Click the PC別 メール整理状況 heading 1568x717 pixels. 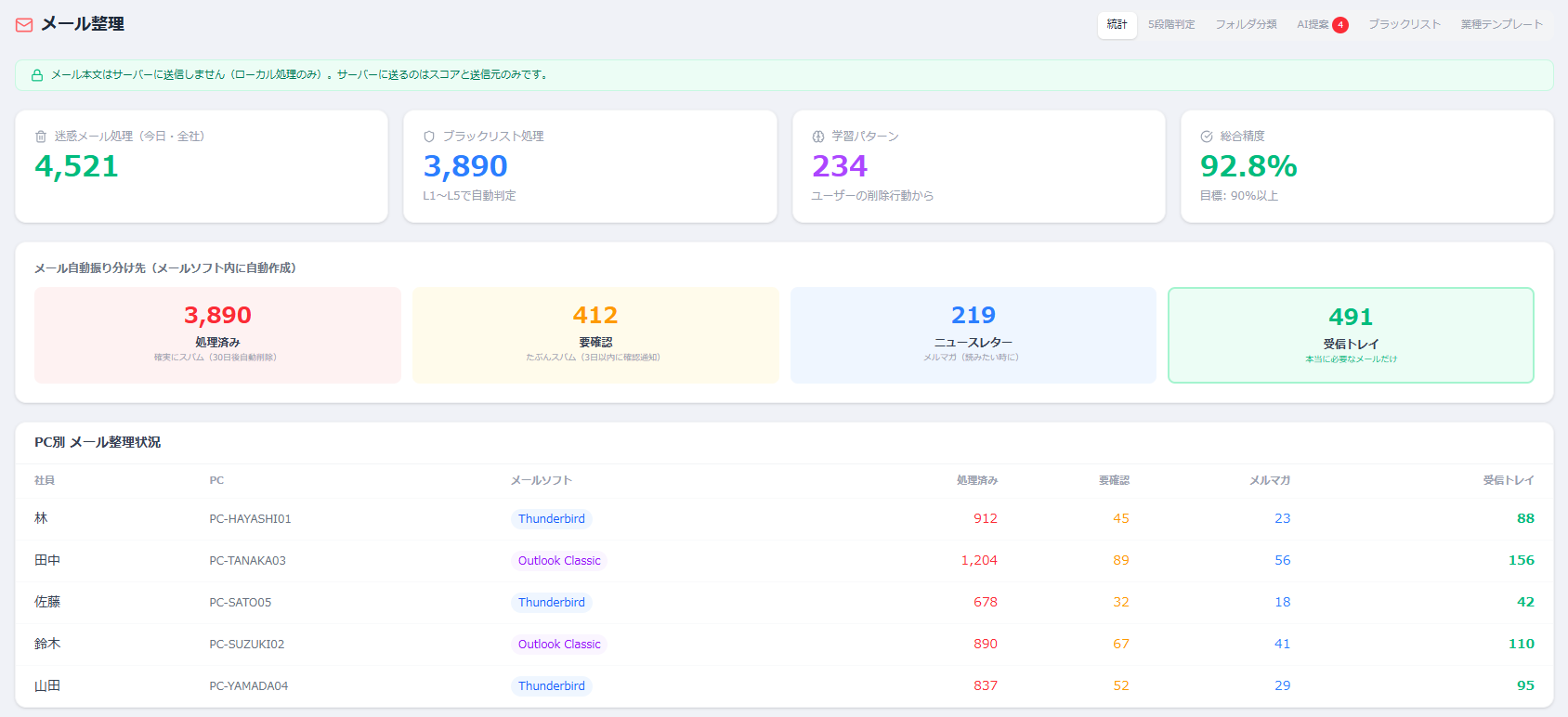[x=98, y=442]
